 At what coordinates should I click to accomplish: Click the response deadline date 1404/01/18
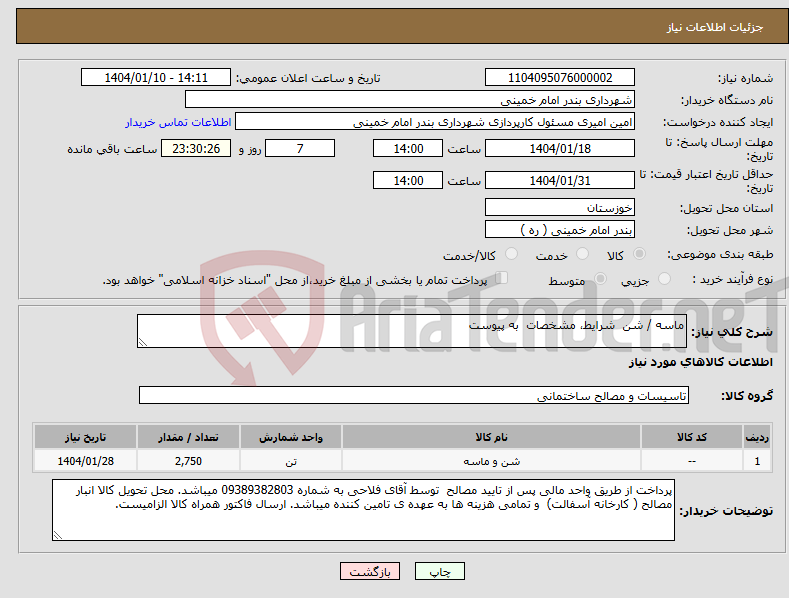tap(560, 148)
